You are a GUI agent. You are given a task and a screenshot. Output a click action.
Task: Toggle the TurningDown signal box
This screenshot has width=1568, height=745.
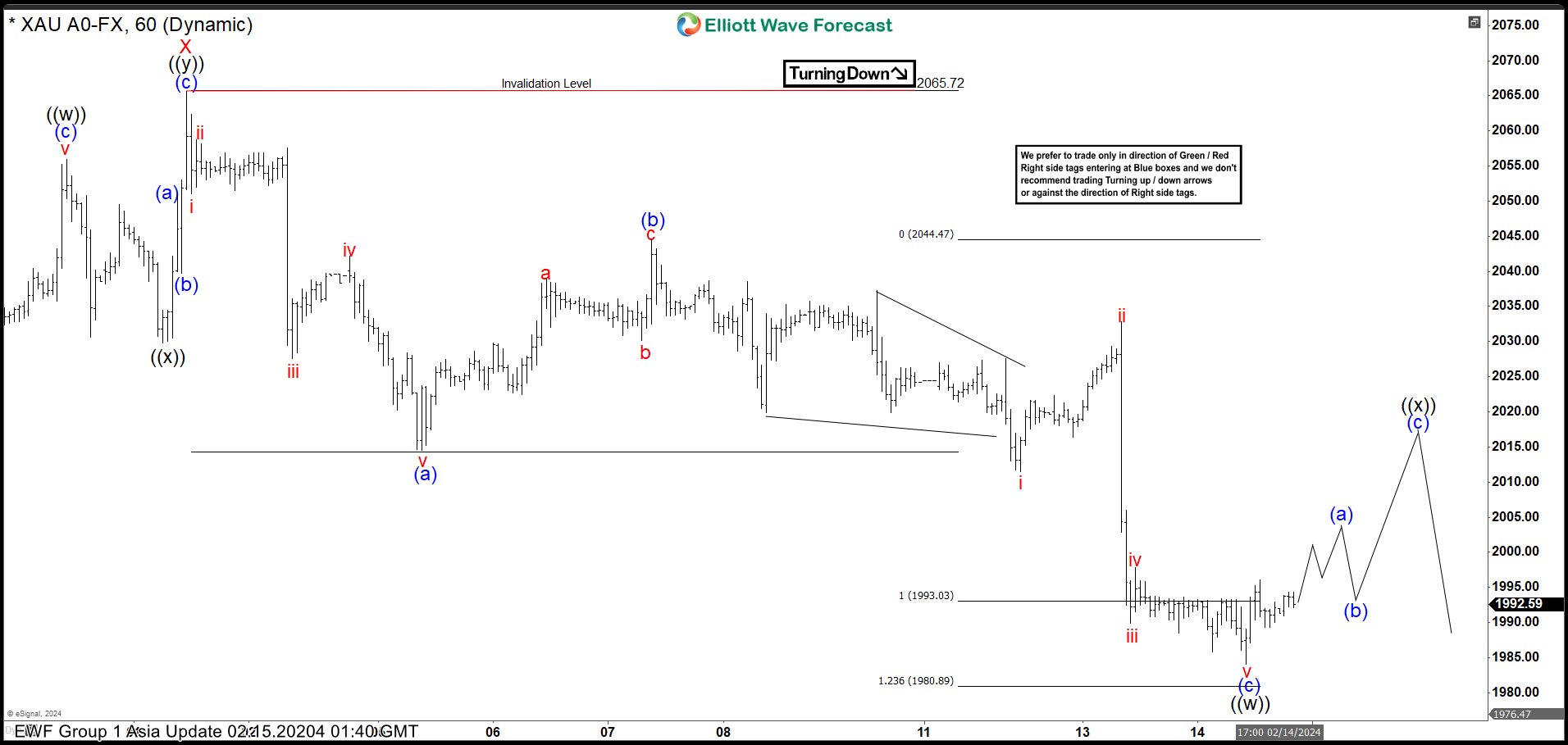coord(850,73)
